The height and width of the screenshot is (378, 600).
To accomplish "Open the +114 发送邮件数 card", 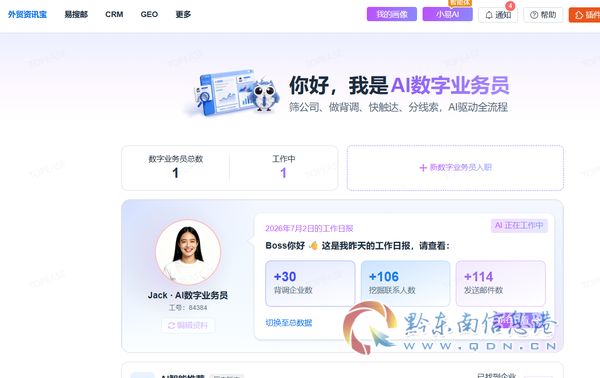I will point(501,284).
